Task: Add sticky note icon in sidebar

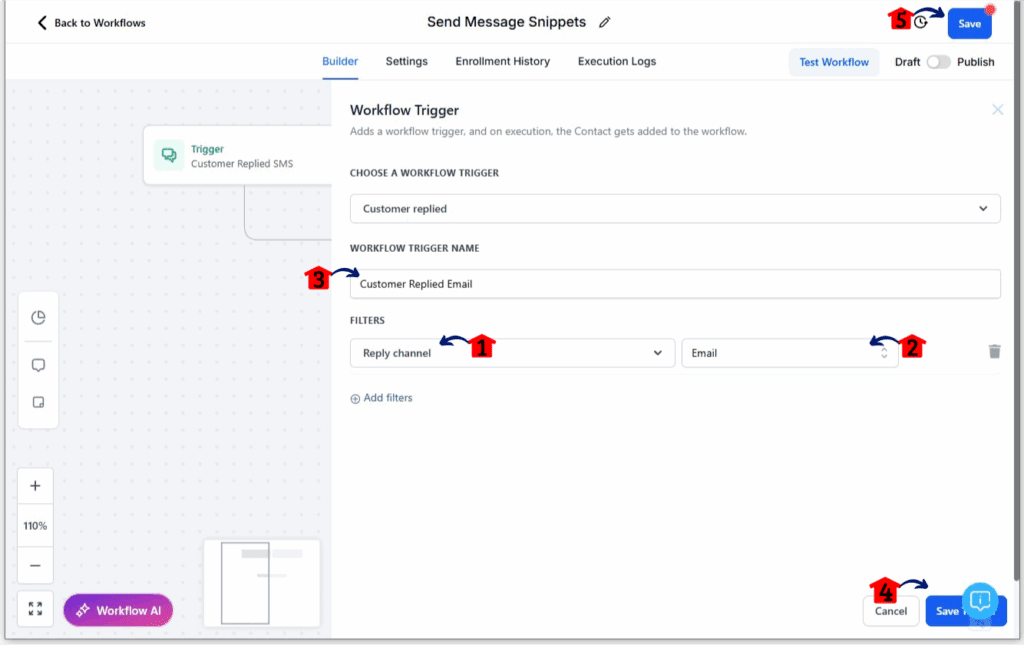Action: point(39,402)
